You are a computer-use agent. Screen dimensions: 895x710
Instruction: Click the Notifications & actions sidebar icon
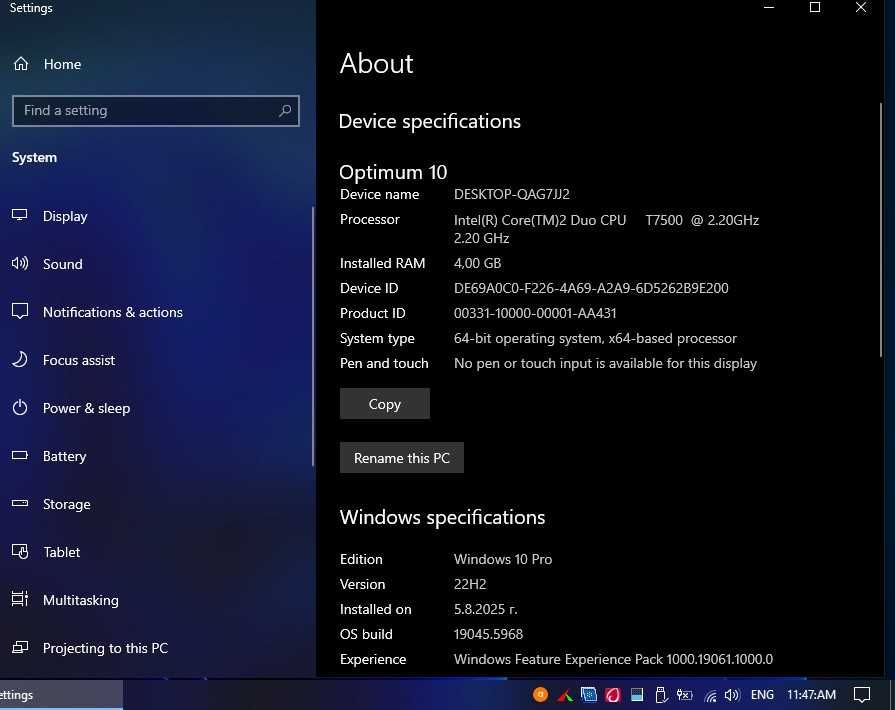[x=20, y=311]
